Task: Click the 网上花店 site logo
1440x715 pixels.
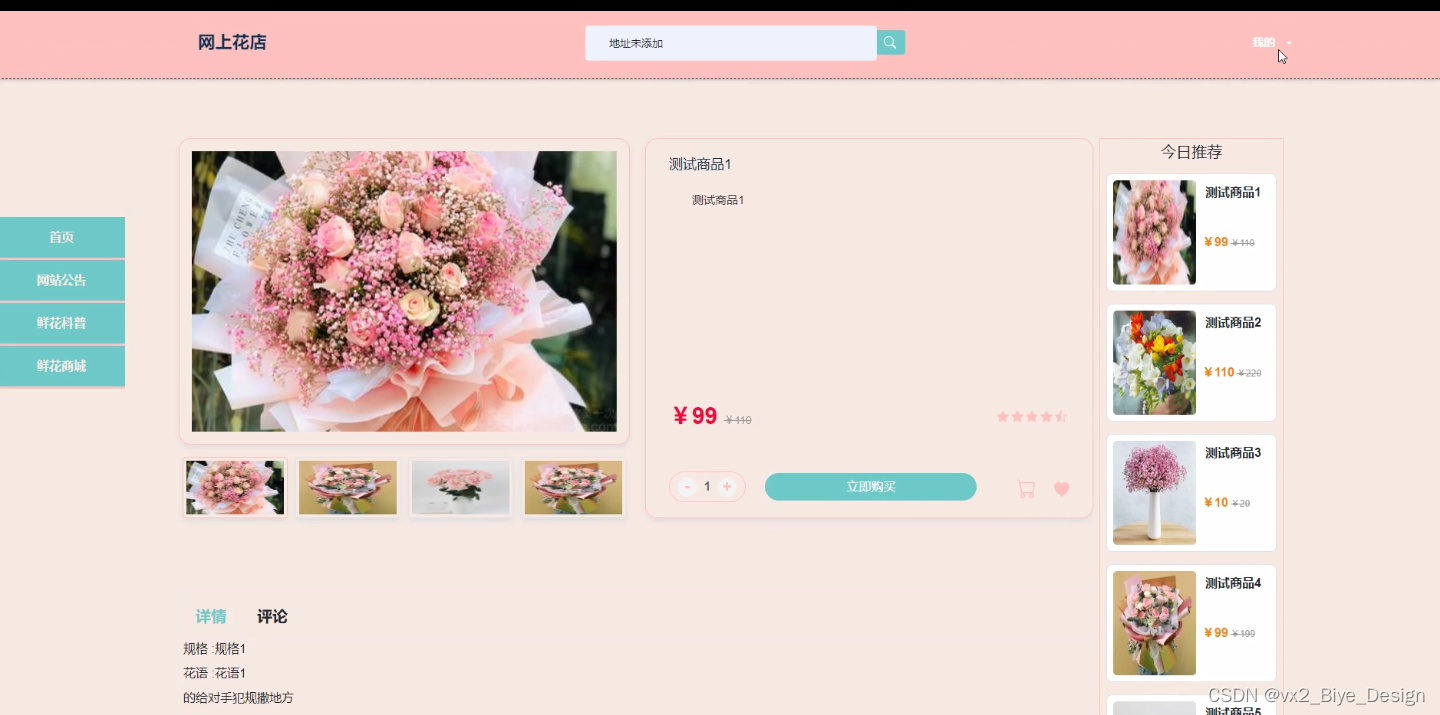Action: 232,42
